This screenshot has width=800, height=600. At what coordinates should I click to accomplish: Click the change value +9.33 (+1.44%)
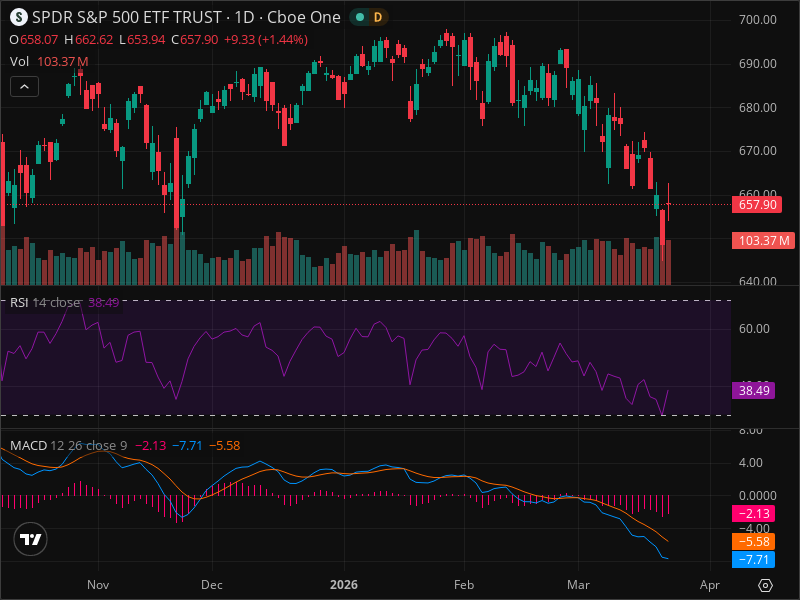pos(266,40)
